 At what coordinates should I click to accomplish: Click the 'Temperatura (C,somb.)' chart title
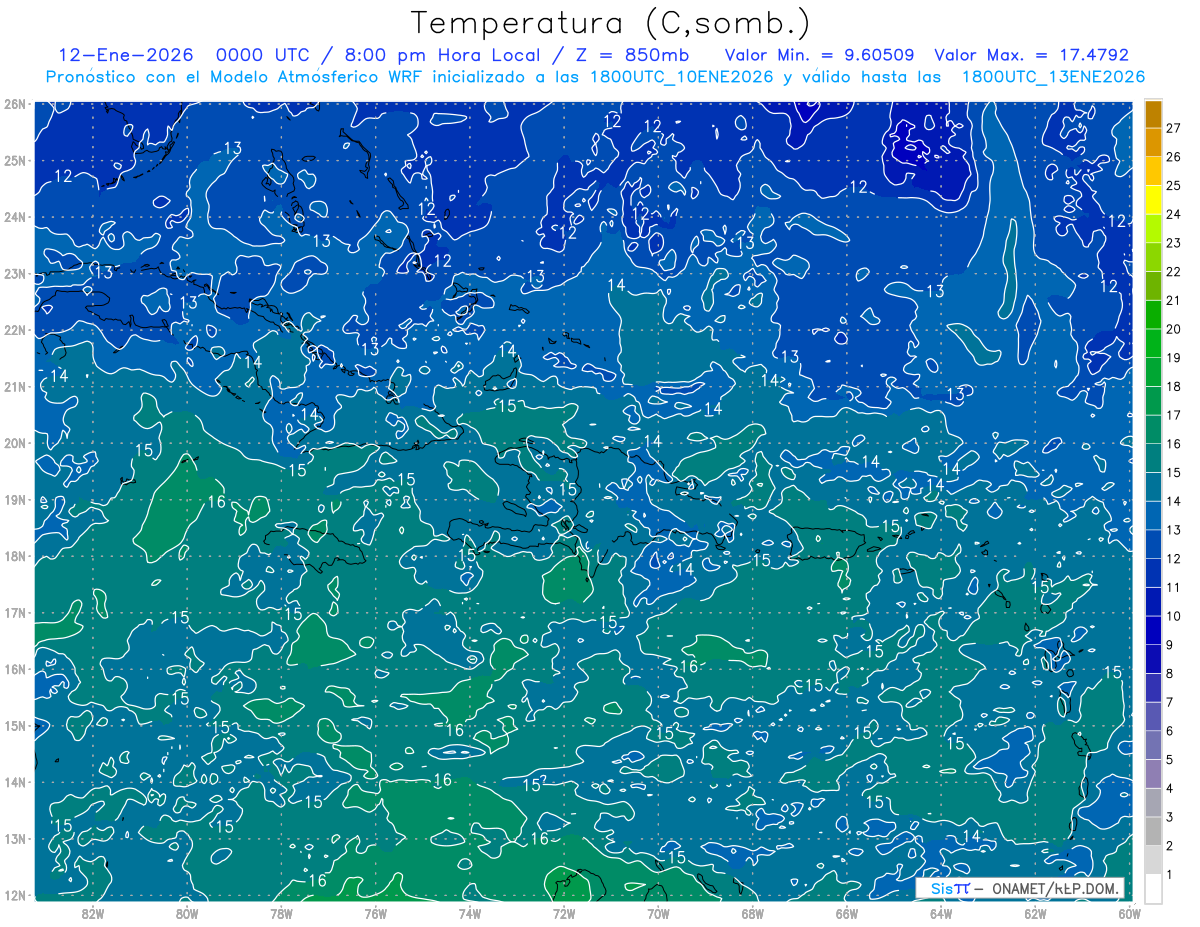(611, 23)
